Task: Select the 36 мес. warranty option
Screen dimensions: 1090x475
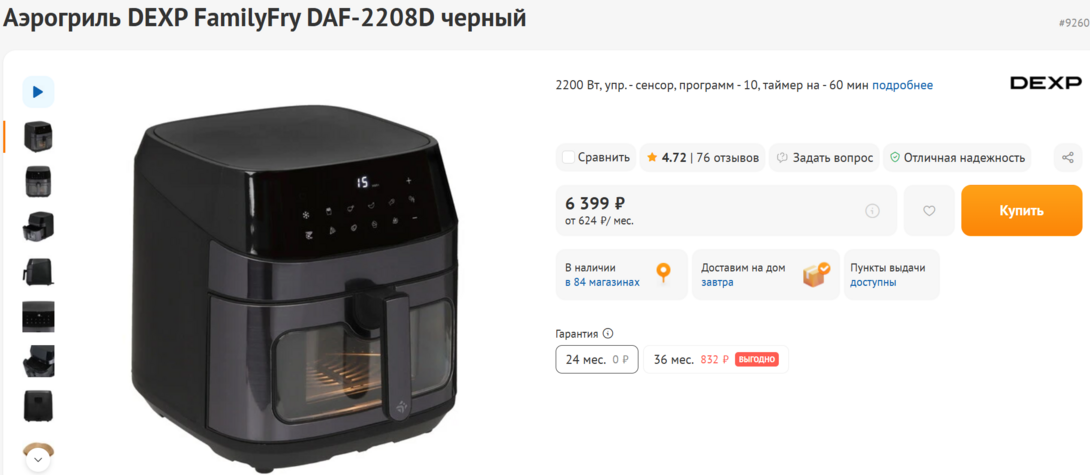Action: 716,360
